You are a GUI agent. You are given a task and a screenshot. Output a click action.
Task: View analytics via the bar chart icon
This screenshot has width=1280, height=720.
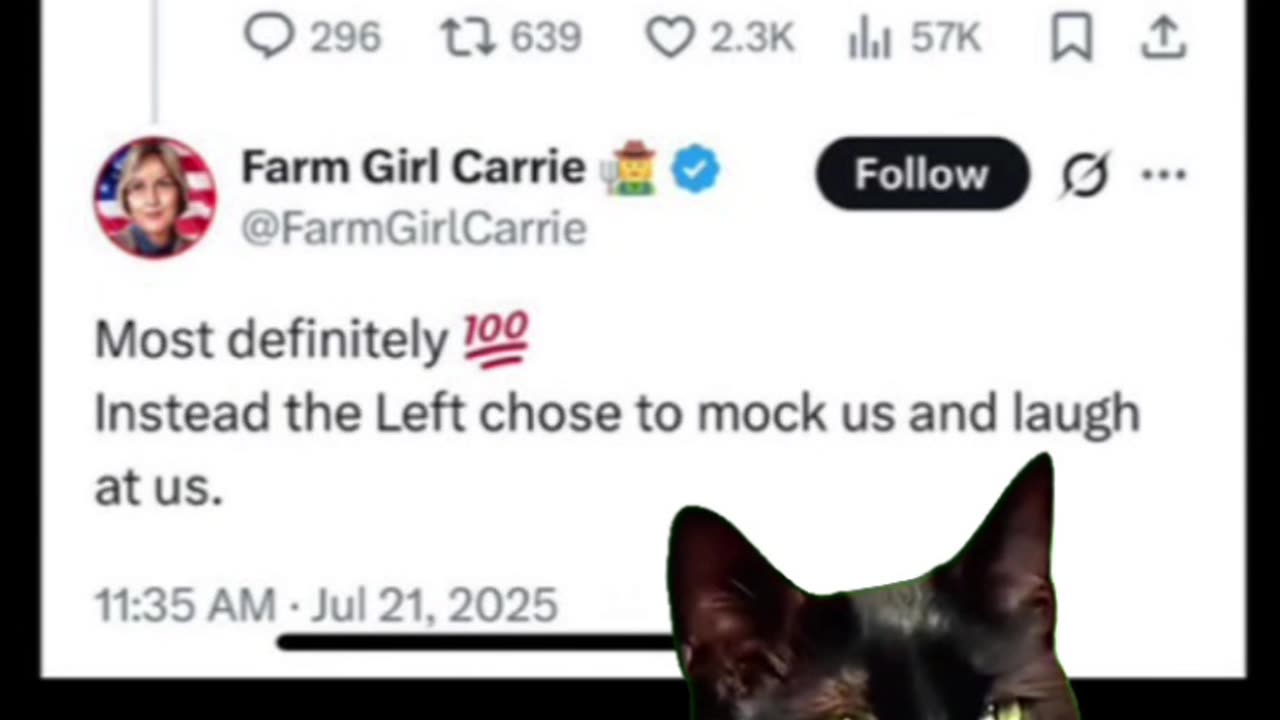coord(869,39)
